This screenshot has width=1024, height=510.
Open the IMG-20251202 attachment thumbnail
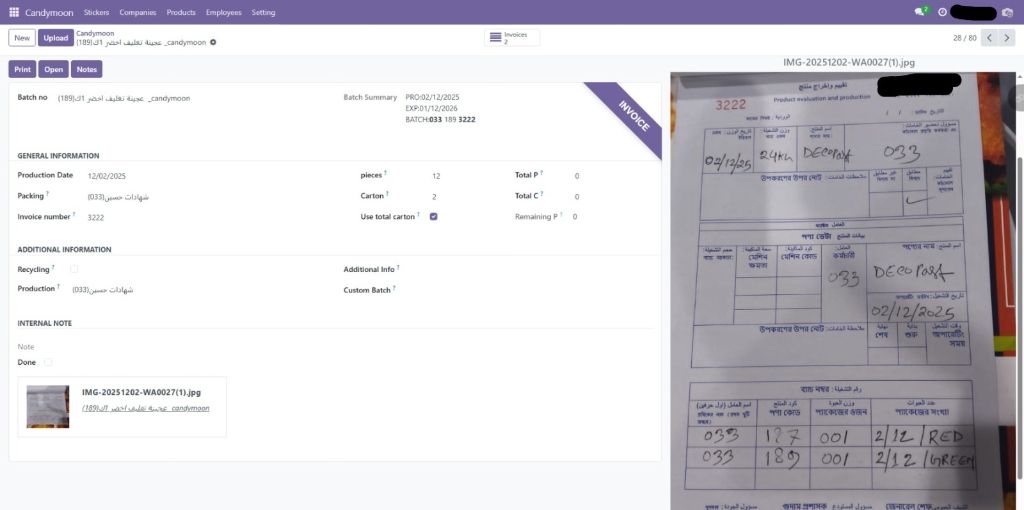click(48, 406)
